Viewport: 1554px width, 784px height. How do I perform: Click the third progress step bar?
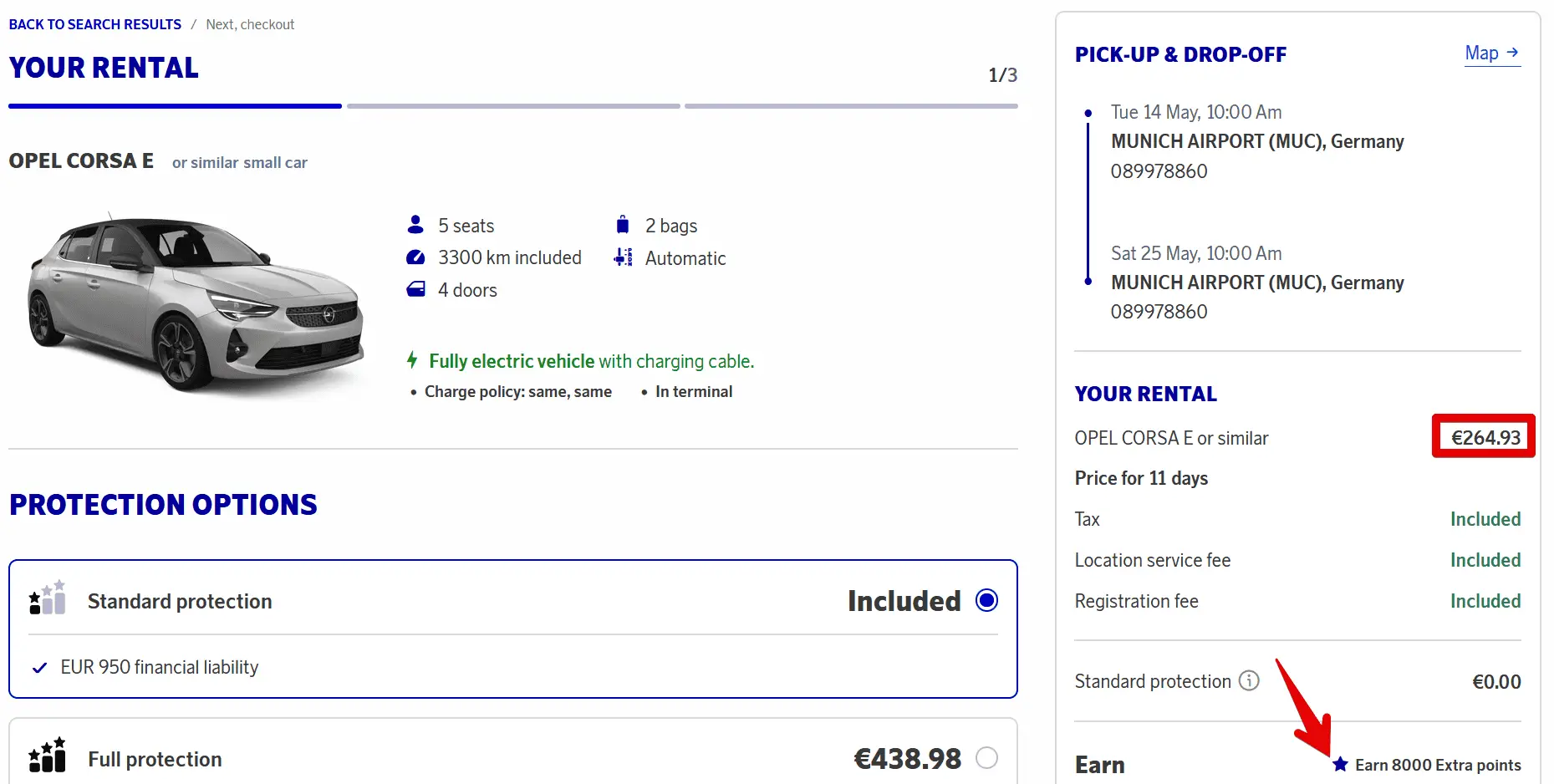851,106
